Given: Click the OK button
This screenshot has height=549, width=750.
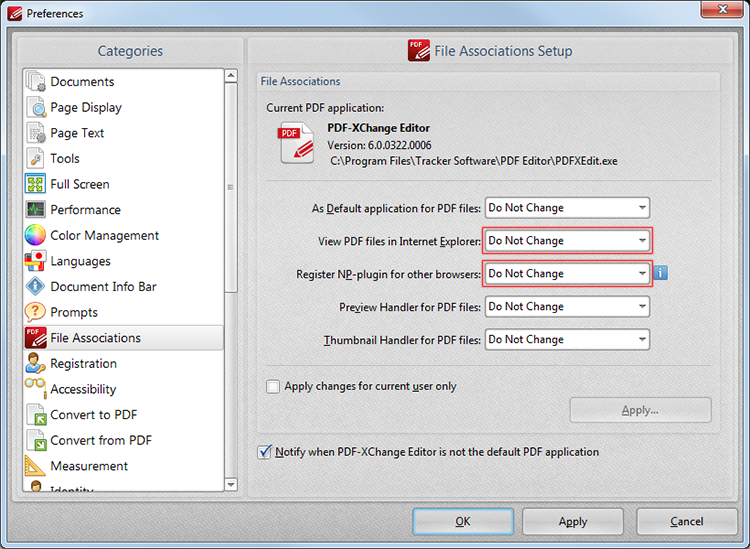Looking at the screenshot, I should click(463, 521).
